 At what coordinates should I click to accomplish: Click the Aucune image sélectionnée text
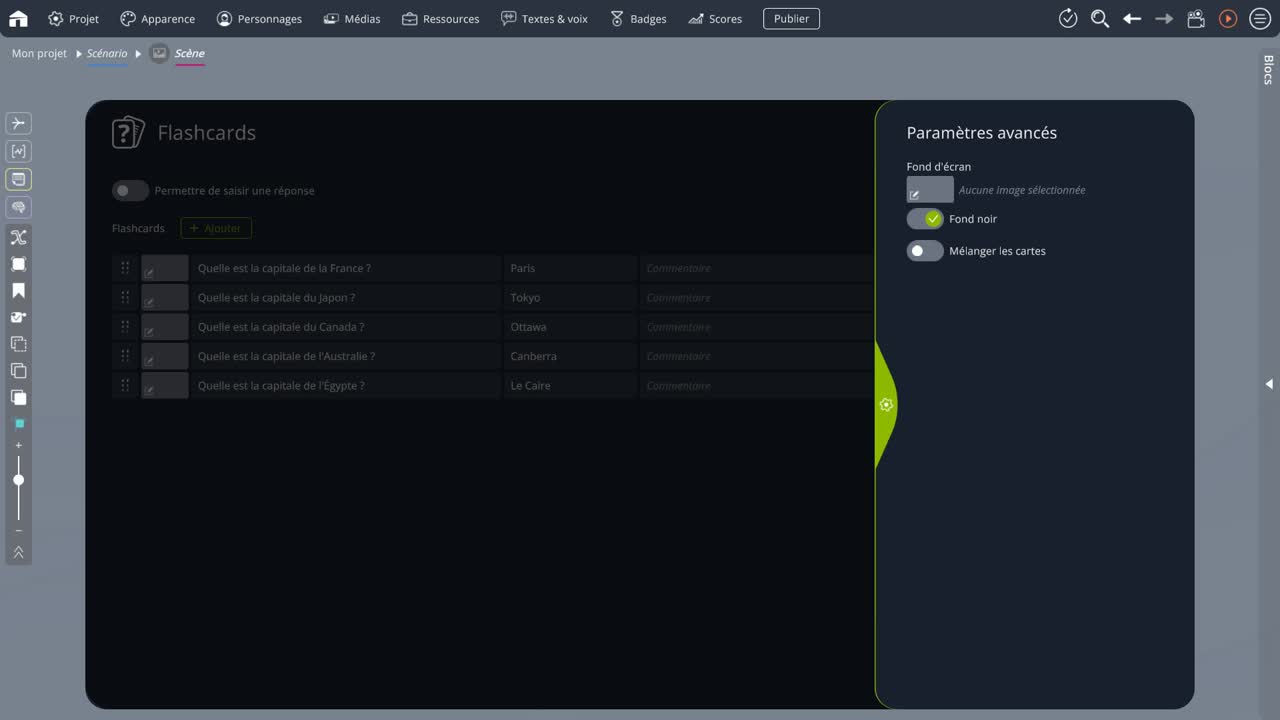pos(1021,190)
